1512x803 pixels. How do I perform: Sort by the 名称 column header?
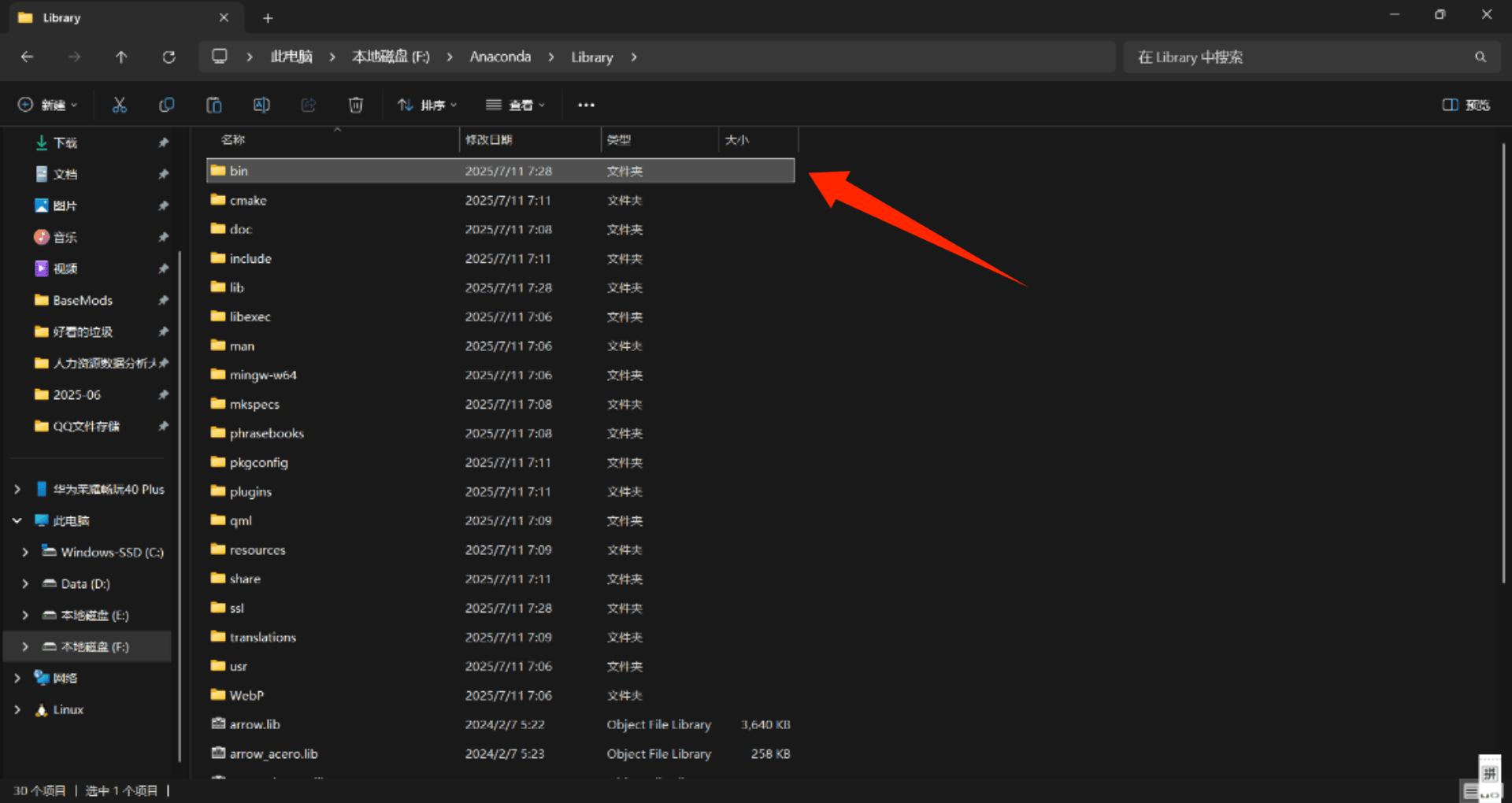(x=332, y=139)
